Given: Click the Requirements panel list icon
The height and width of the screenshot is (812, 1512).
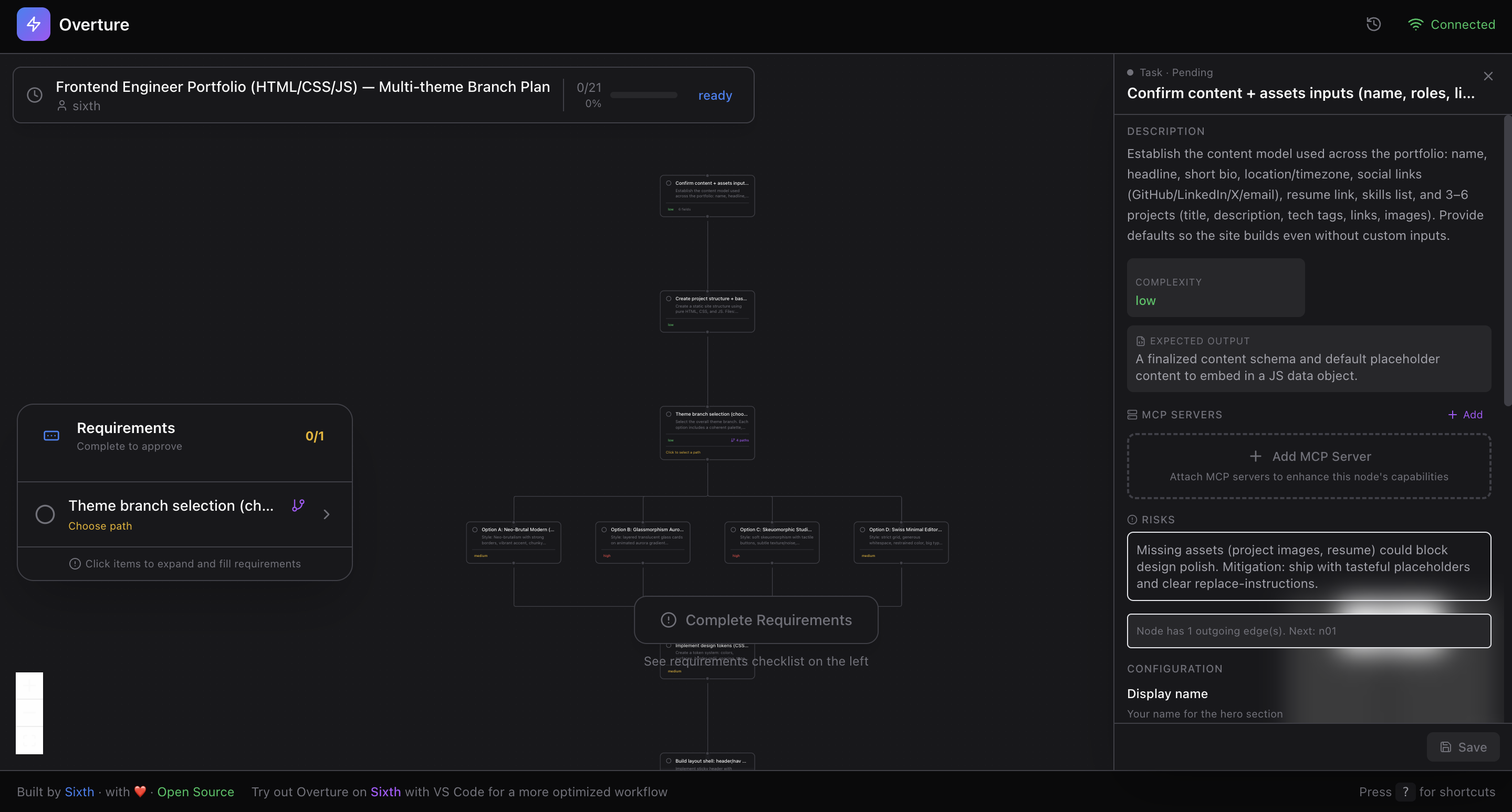Looking at the screenshot, I should (51, 435).
